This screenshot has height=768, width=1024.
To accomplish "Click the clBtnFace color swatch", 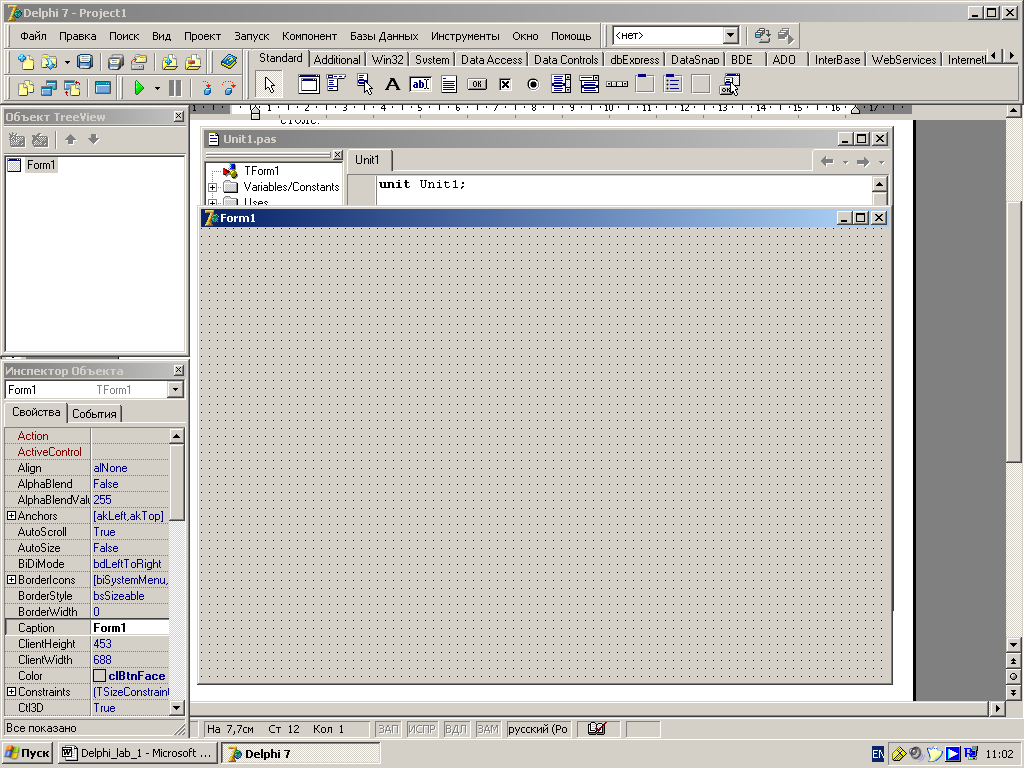I will pyautogui.click(x=99, y=676).
